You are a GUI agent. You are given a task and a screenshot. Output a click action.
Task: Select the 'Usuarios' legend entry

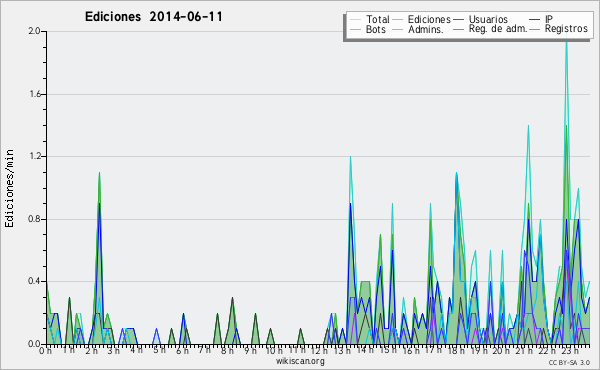488,19
